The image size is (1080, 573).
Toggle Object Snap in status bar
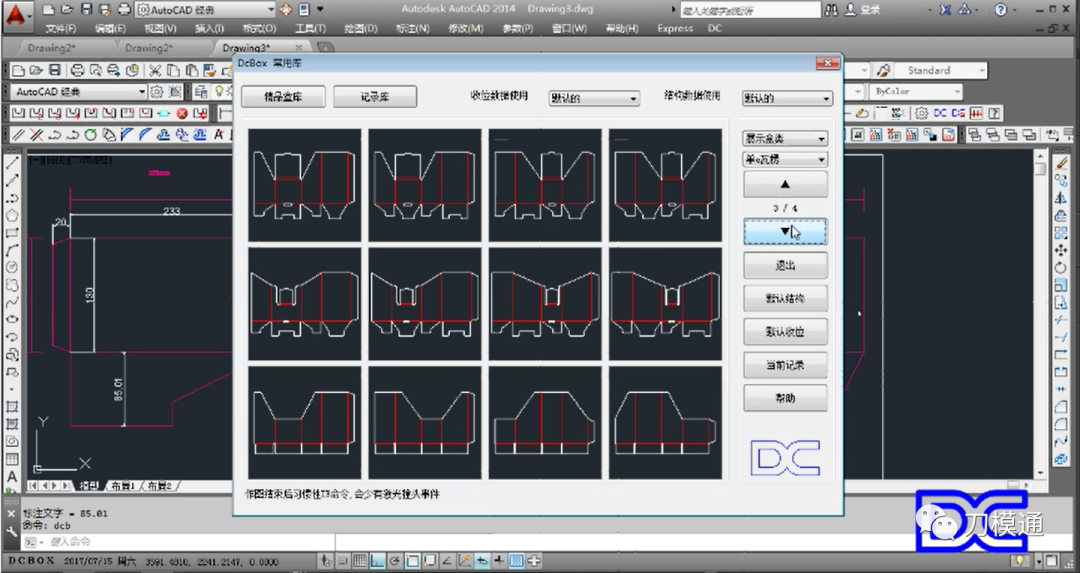pyautogui.click(x=413, y=561)
